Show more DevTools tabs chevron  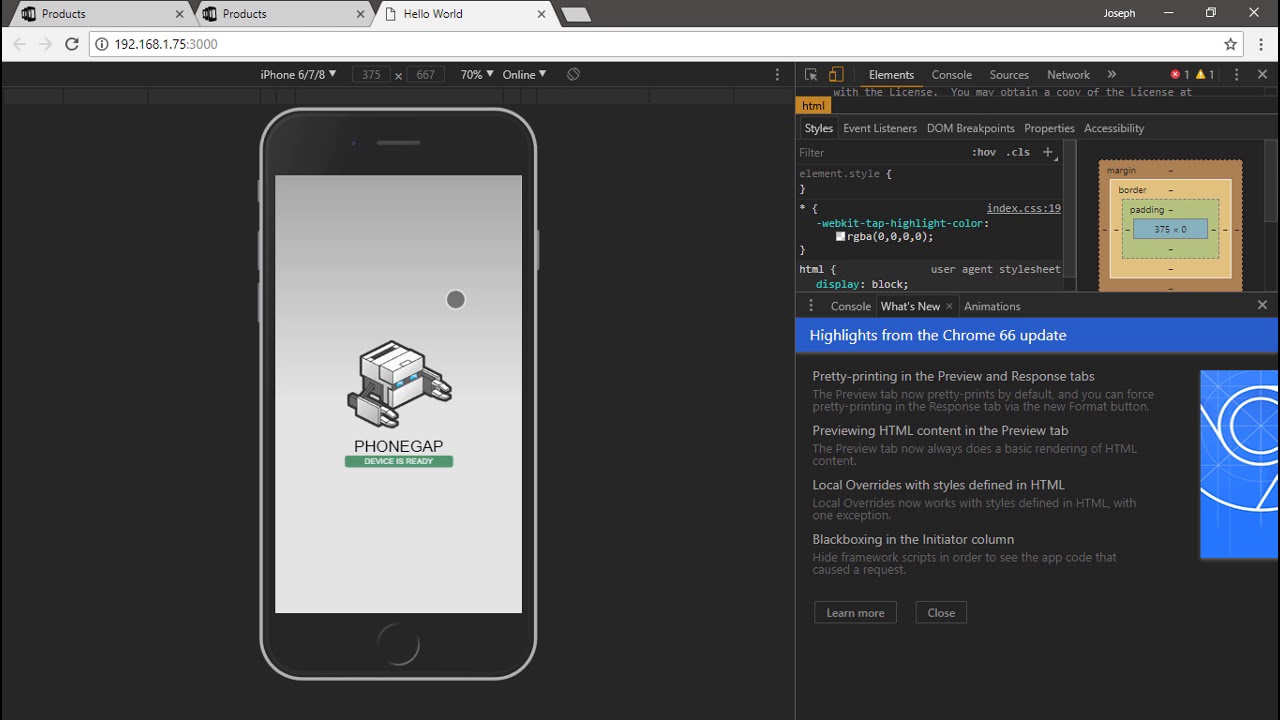pos(1111,75)
